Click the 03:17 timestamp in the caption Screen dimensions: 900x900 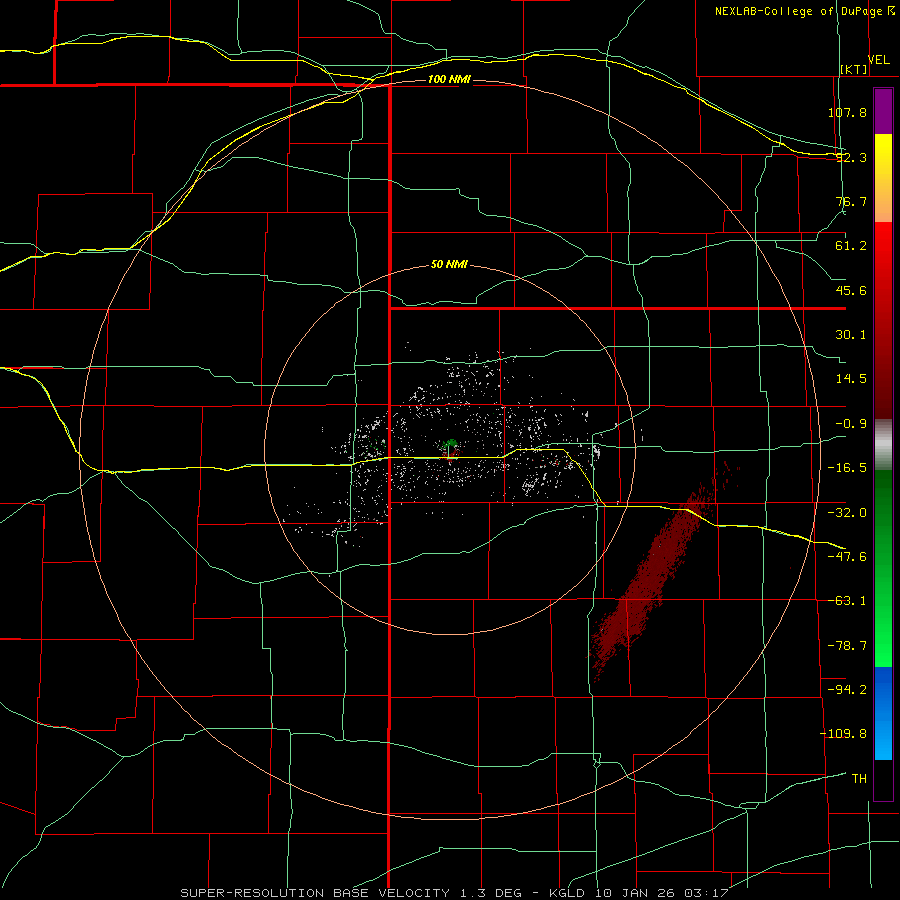[707, 893]
